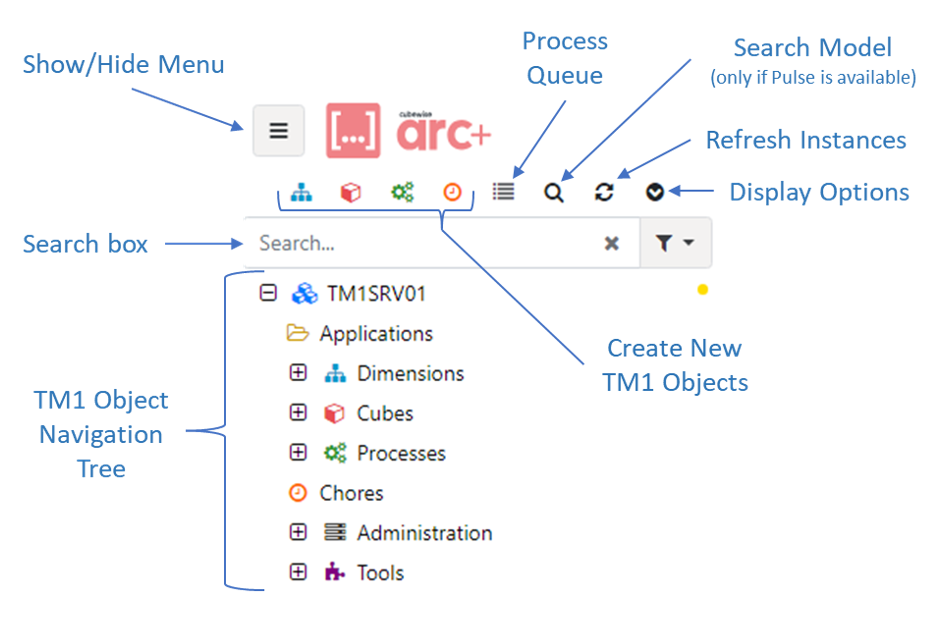Open Display Options chevron-circle icon
Screen dimensions: 934x624
[655, 192]
